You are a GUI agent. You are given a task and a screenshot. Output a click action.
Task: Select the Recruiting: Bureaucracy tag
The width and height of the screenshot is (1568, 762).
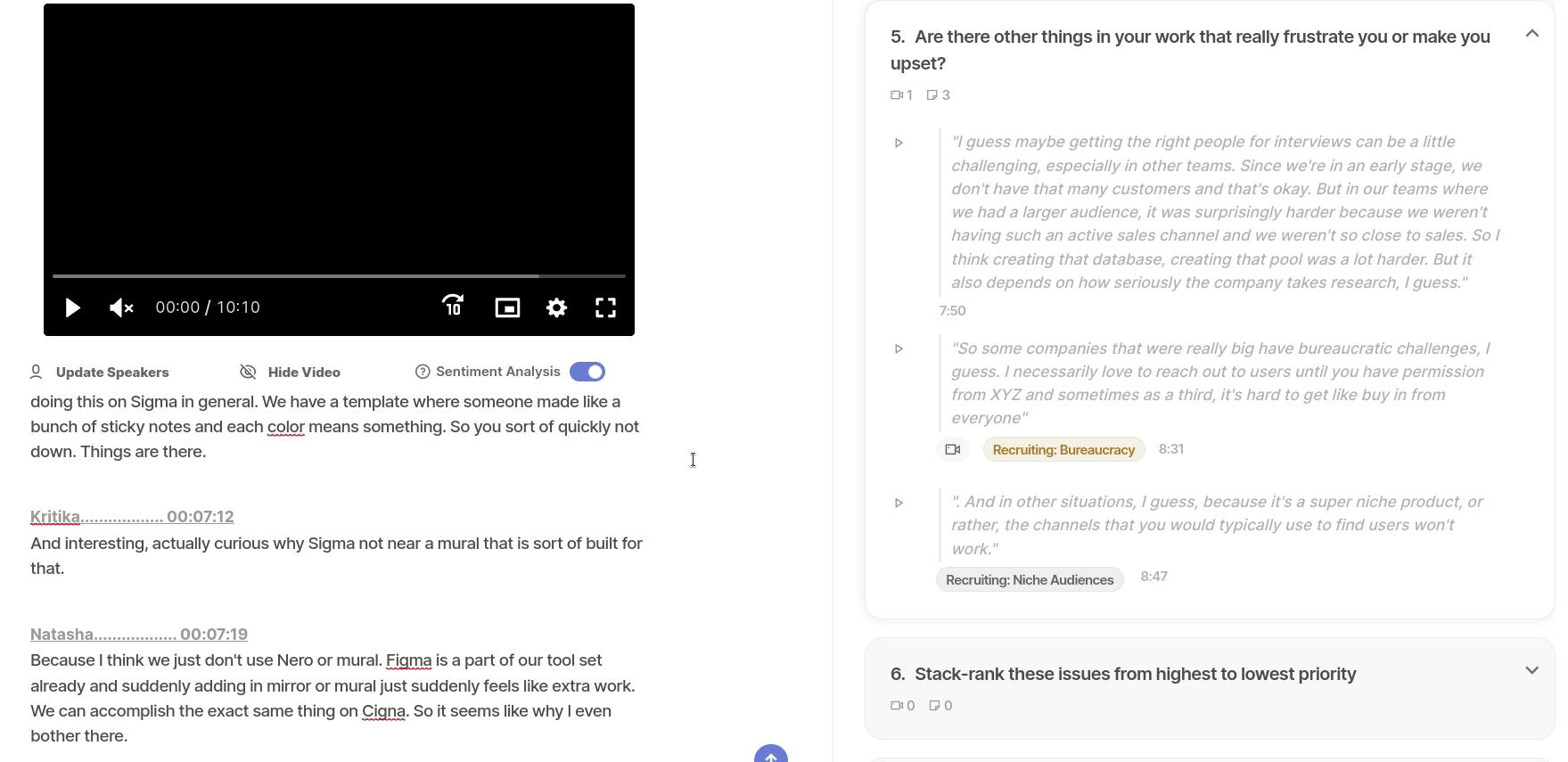tap(1063, 449)
